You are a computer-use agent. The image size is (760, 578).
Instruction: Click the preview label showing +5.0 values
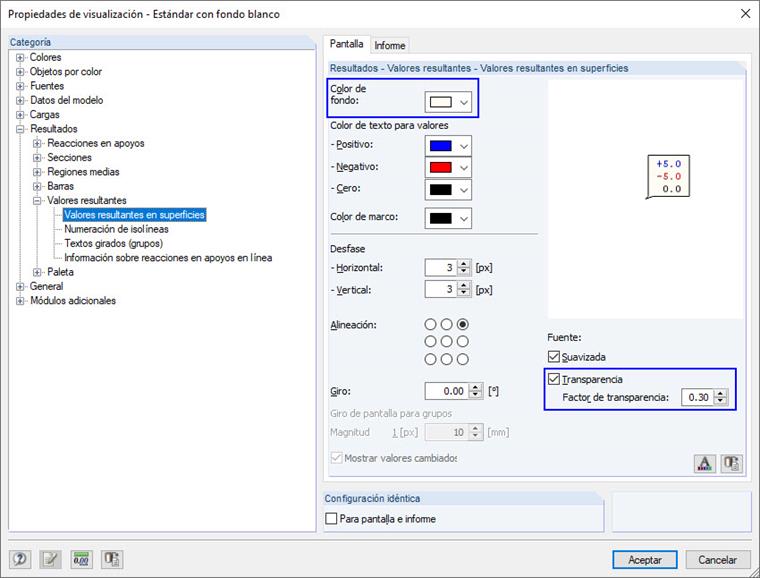pyautogui.click(x=668, y=177)
